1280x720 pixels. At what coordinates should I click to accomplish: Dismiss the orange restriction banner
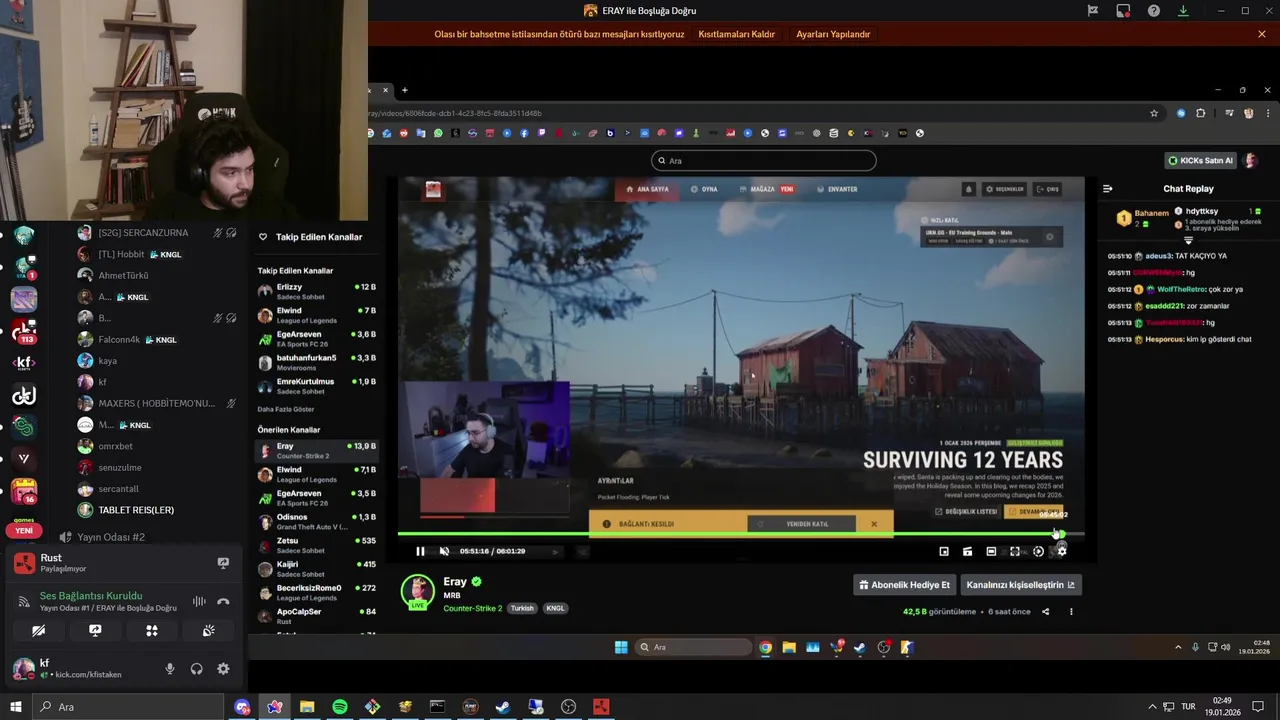(1262, 34)
